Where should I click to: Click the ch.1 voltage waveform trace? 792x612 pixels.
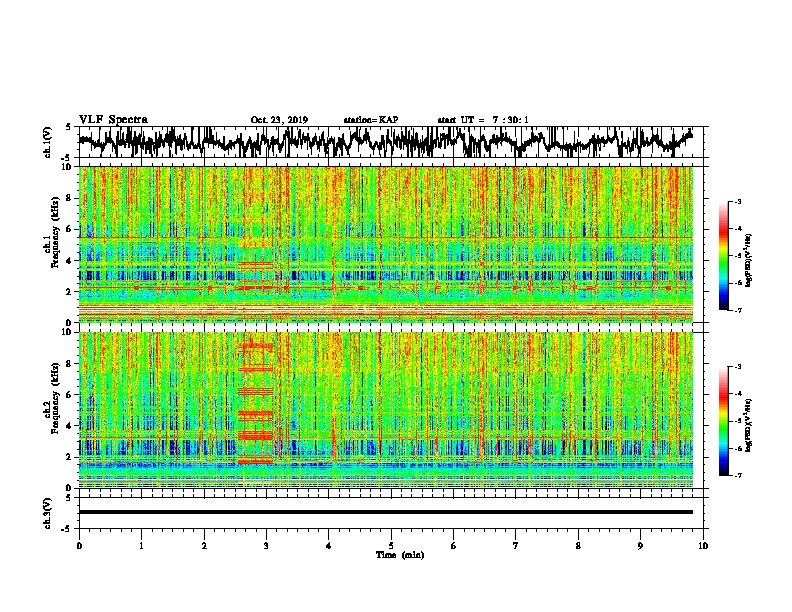pos(385,141)
